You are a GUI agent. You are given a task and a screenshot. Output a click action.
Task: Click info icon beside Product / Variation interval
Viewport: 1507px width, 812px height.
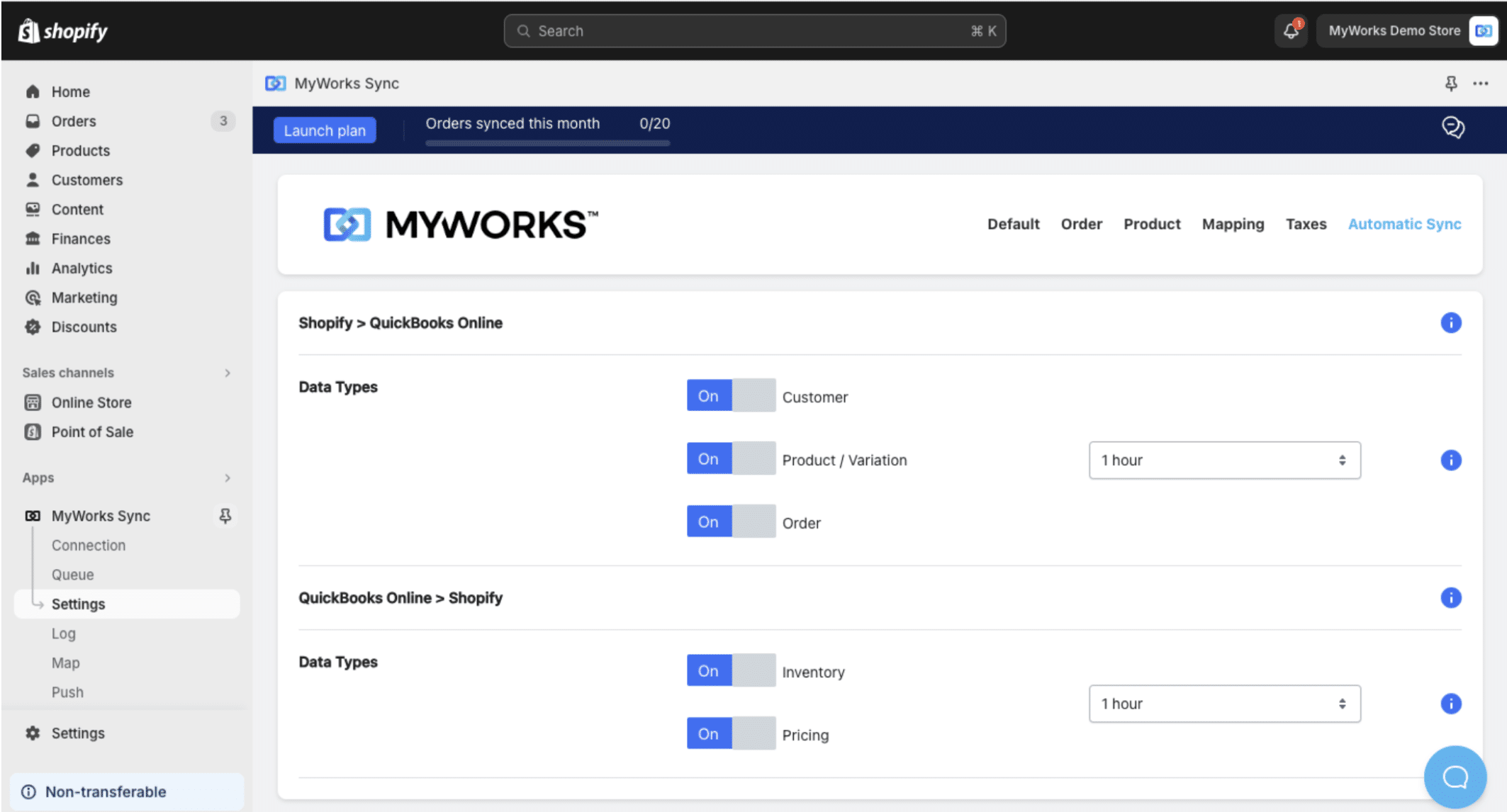click(x=1451, y=460)
